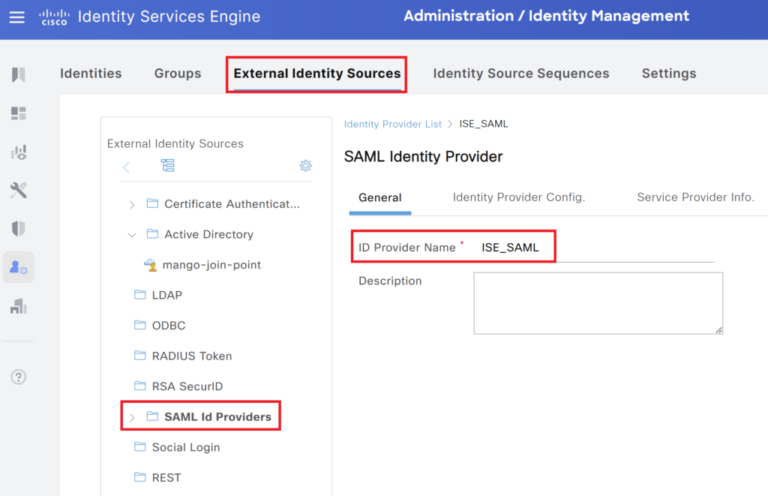
Task: Open the Work Centers sidebar icon
Action: click(x=19, y=306)
